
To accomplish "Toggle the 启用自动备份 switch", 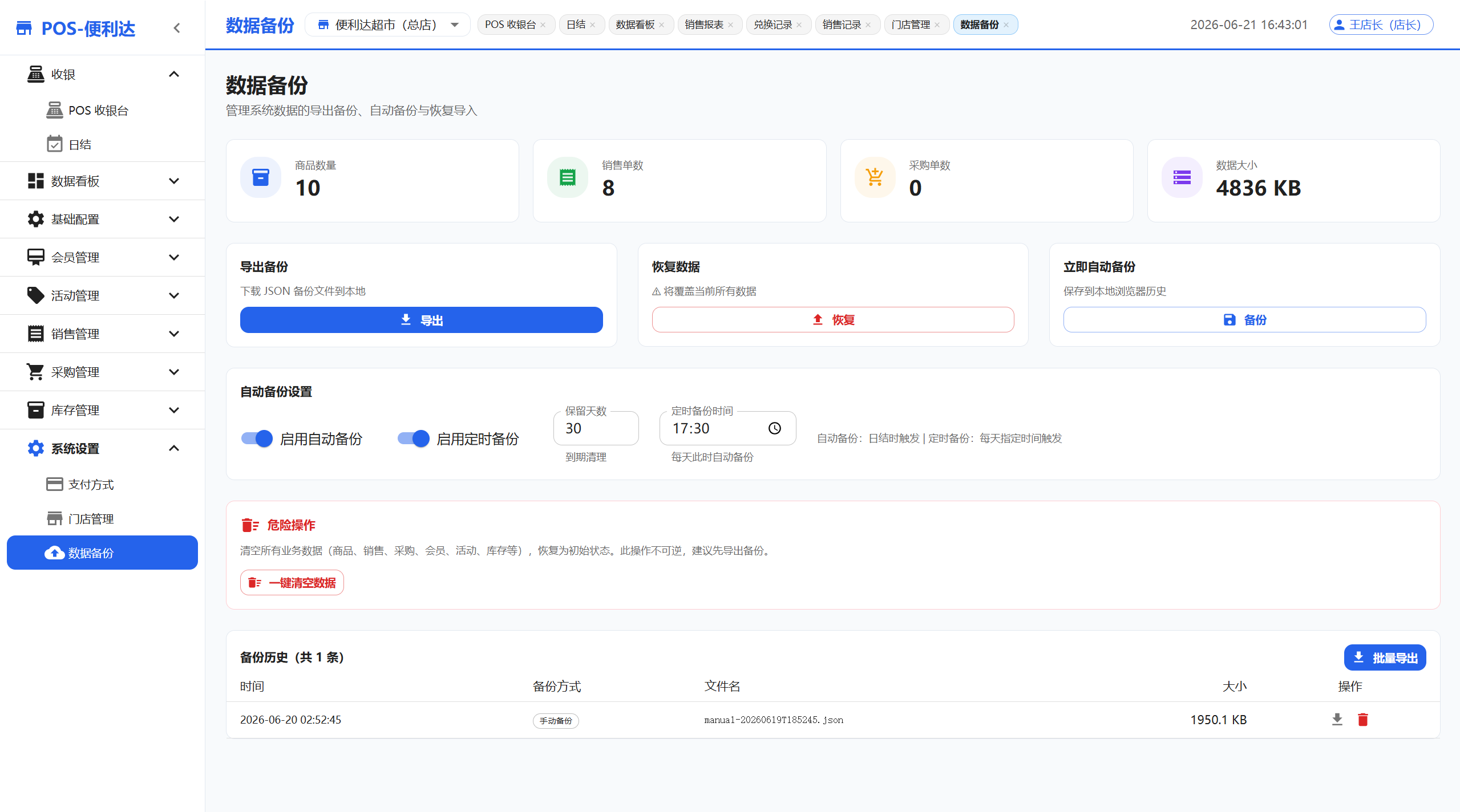I will tap(257, 439).
